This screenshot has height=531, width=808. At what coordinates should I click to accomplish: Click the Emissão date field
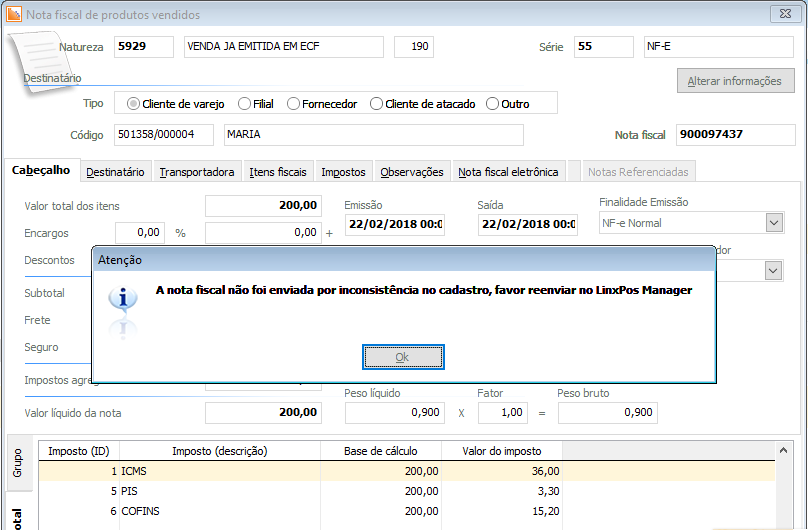click(394, 224)
